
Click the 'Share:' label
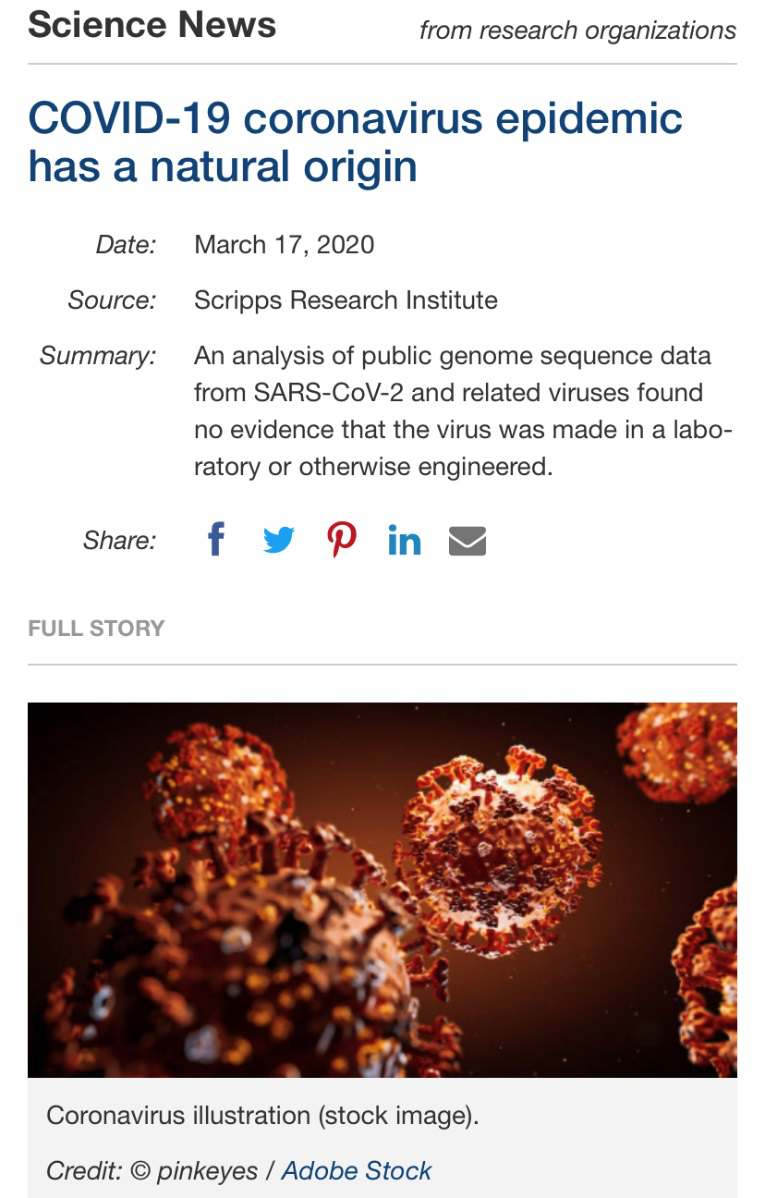pyautogui.click(x=120, y=541)
